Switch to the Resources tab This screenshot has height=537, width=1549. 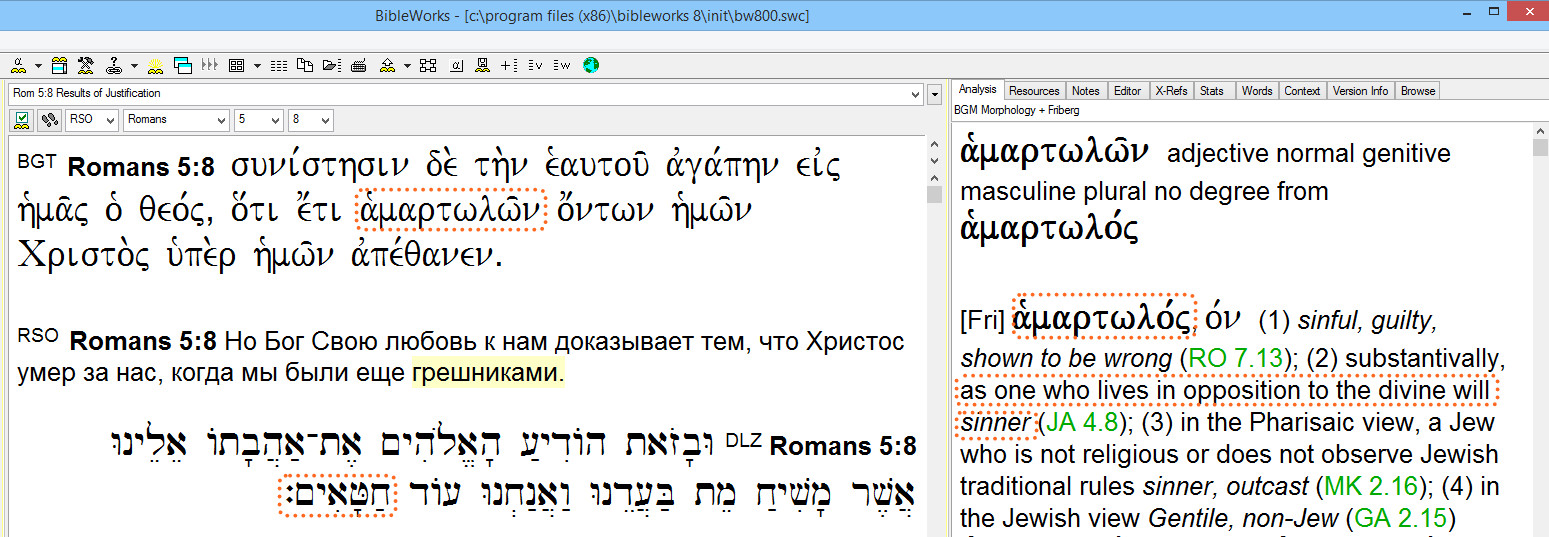pyautogui.click(x=1034, y=91)
